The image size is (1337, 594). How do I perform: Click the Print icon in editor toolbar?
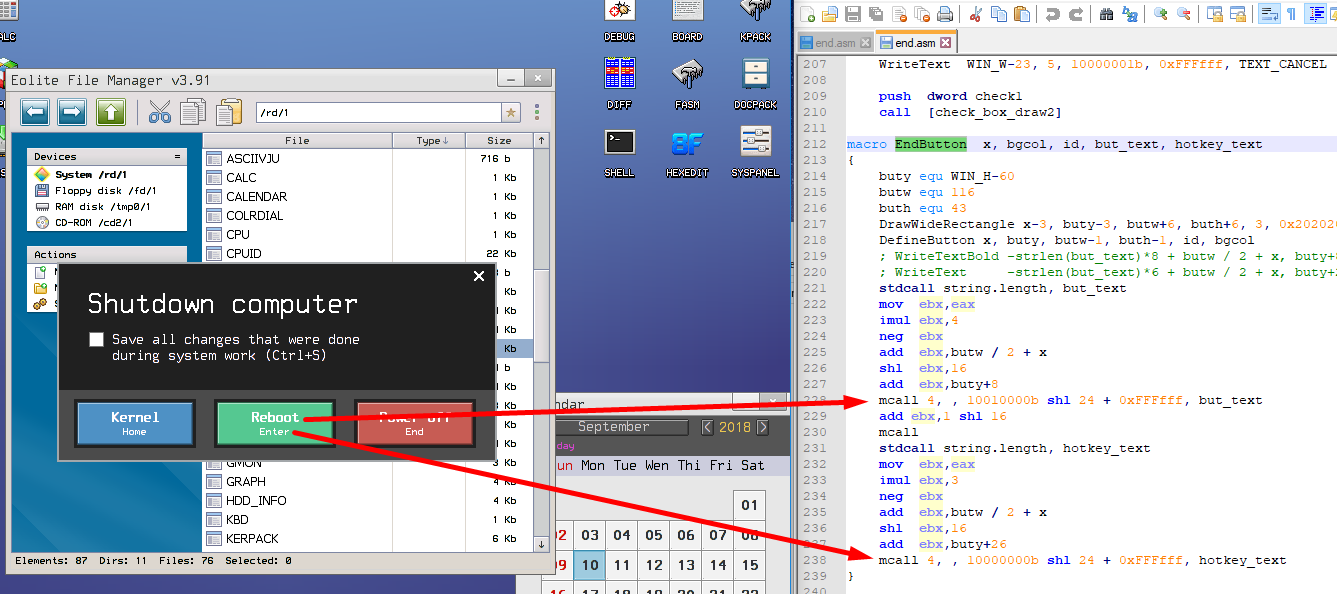(944, 14)
